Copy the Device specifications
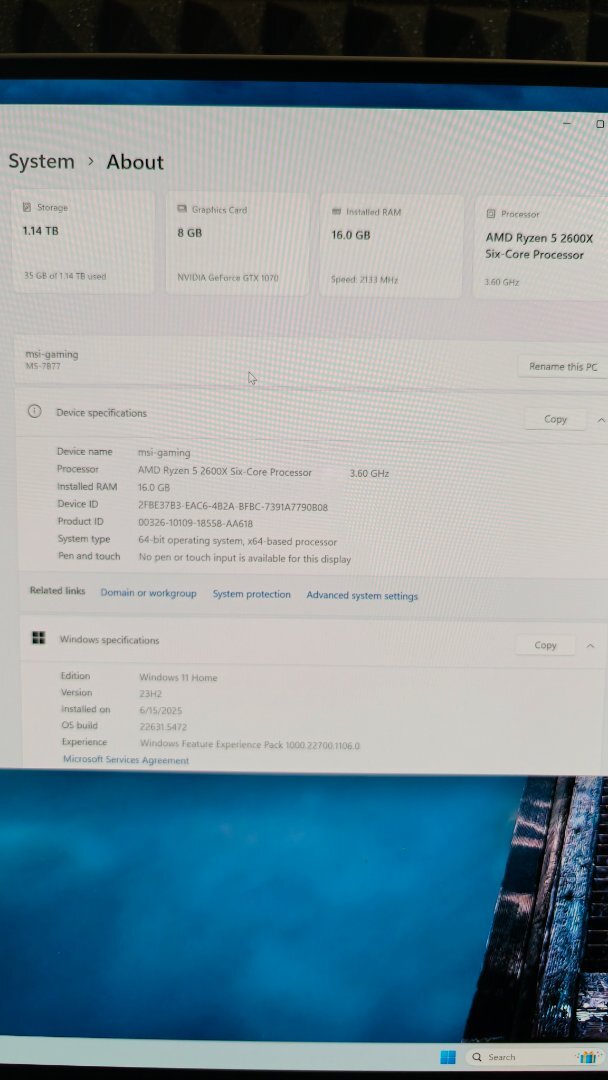The image size is (608, 1080). point(555,419)
